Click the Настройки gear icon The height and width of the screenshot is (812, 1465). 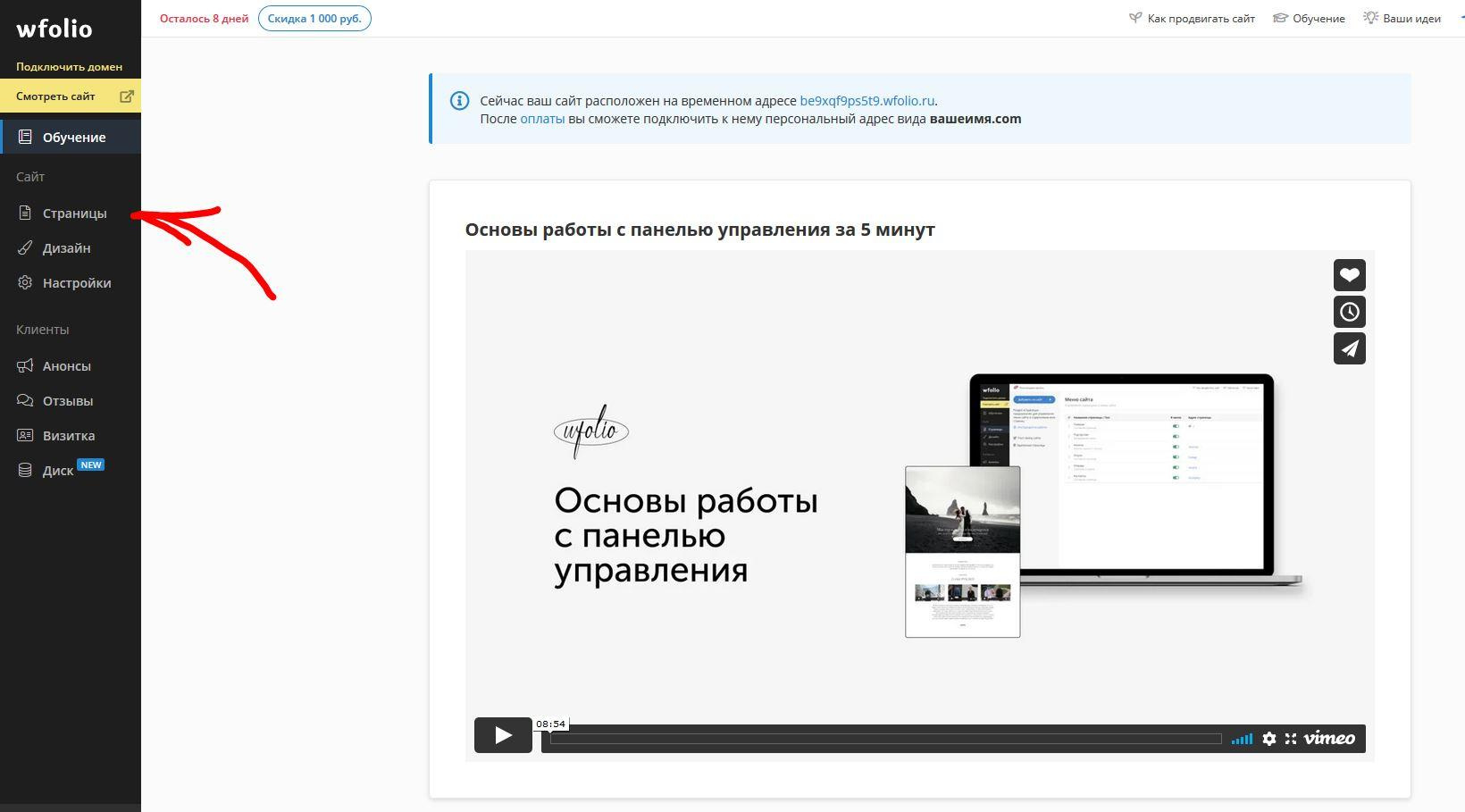25,282
